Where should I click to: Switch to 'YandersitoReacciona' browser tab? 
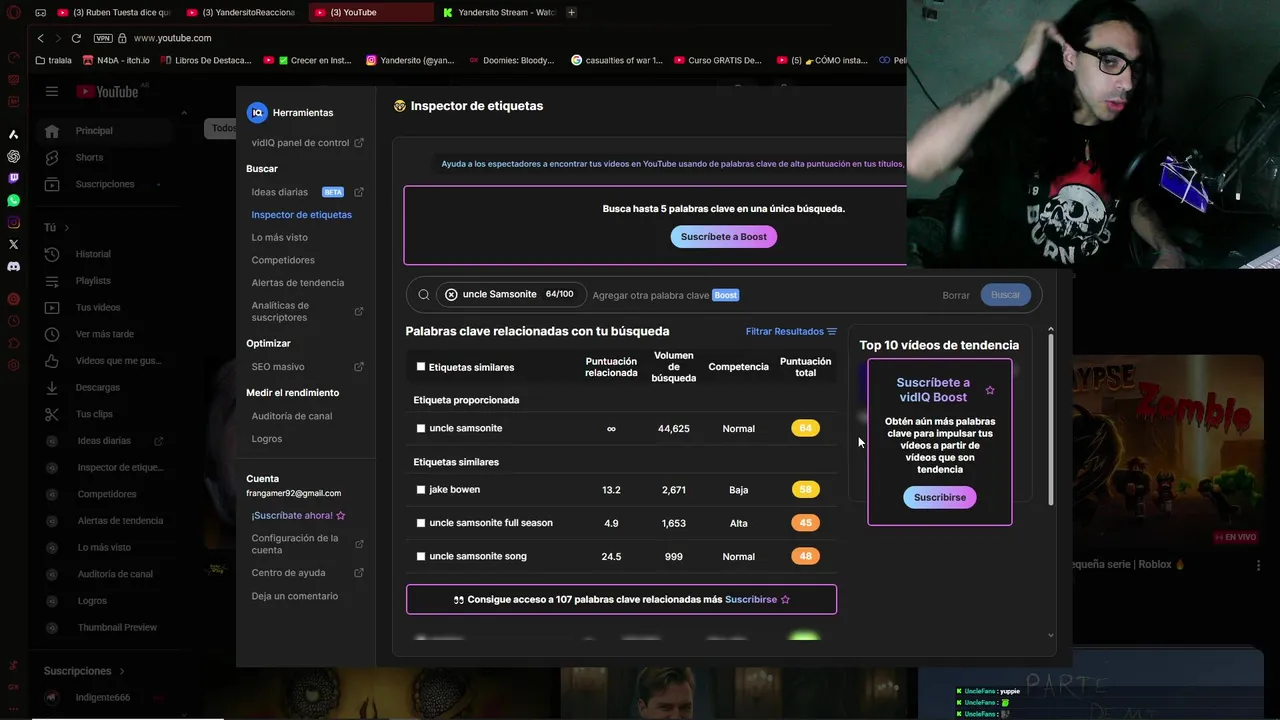point(243,12)
